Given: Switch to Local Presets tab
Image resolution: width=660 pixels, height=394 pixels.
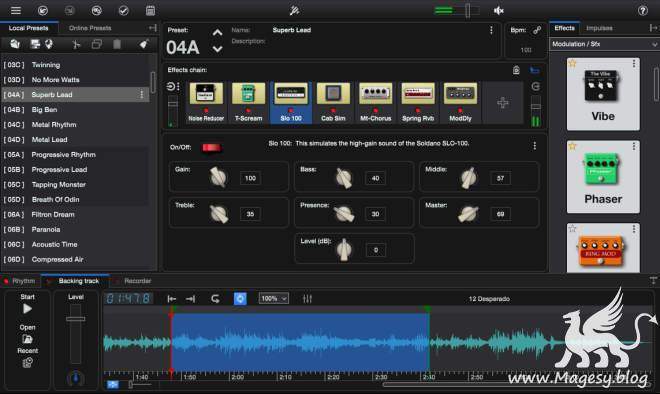Looking at the screenshot, I should pyautogui.click(x=29, y=28).
